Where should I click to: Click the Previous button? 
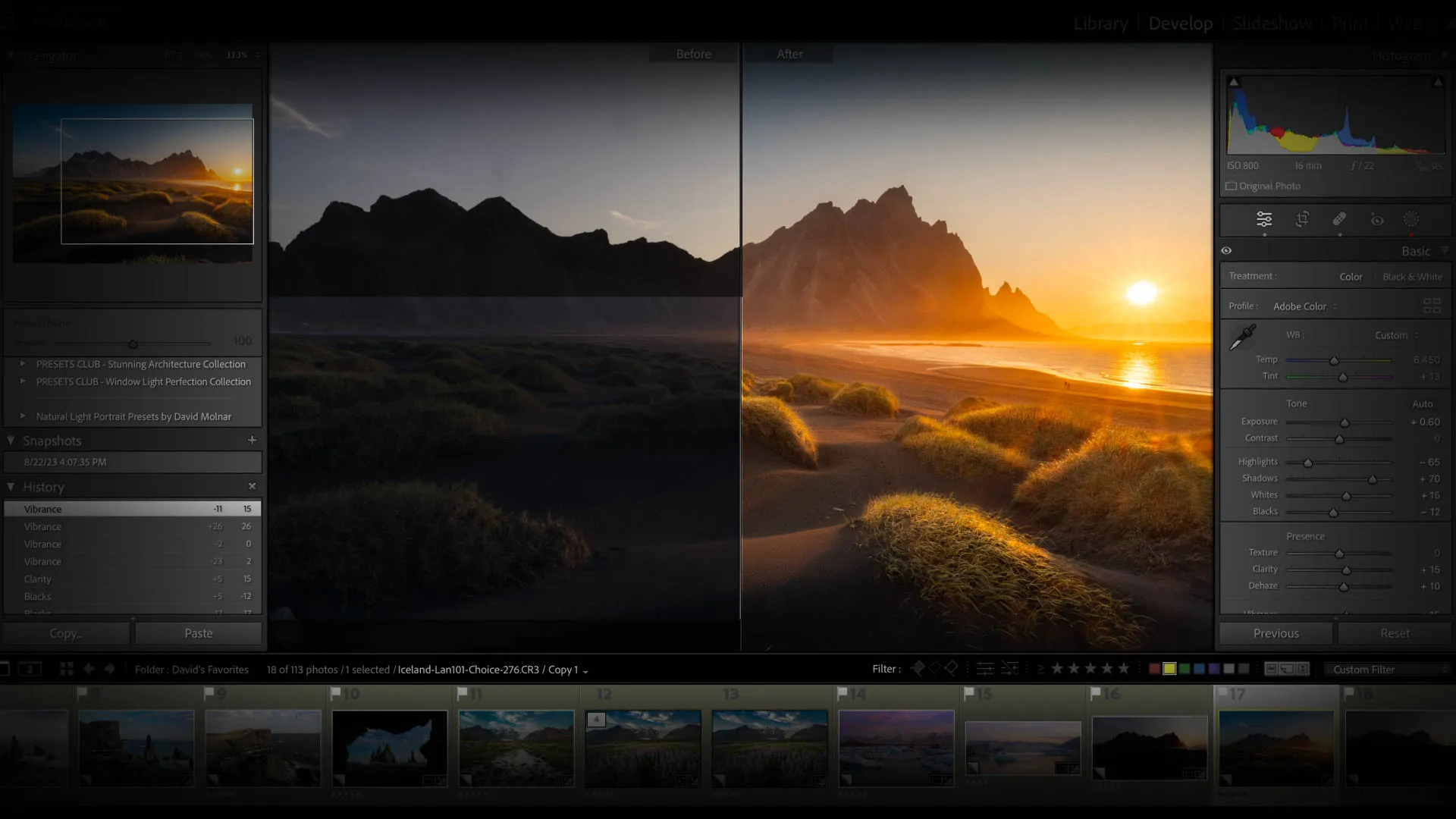(x=1276, y=633)
